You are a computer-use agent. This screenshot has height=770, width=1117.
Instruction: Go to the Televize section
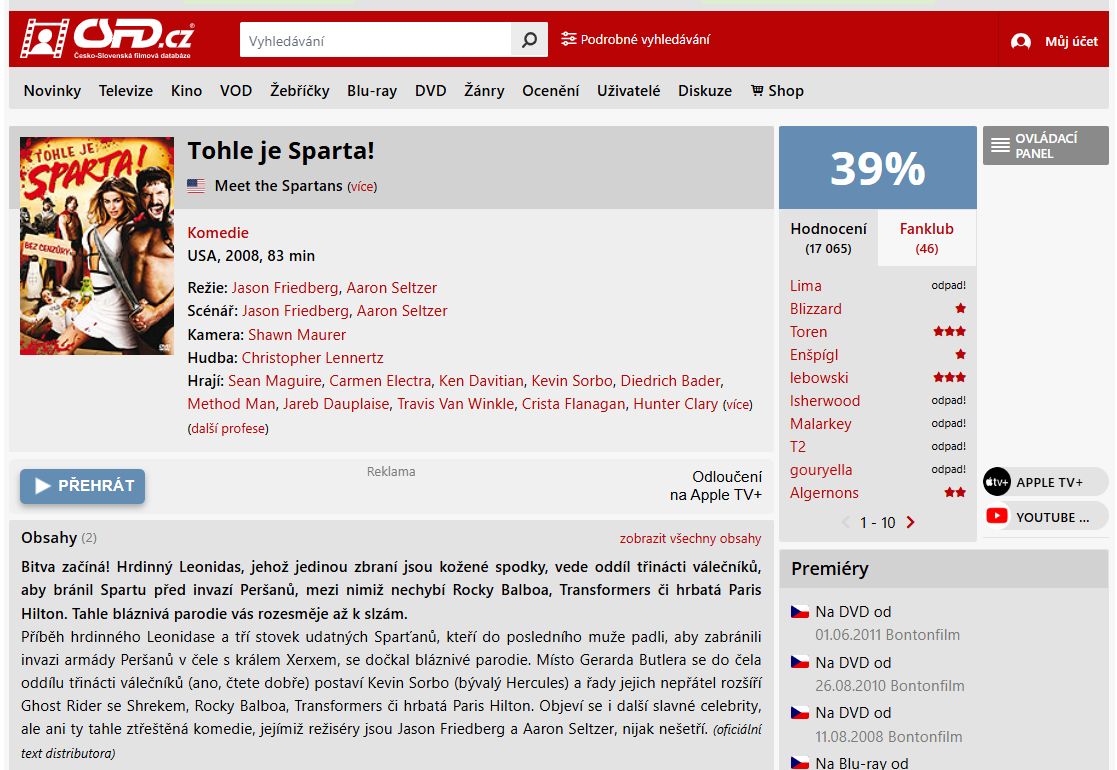126,90
